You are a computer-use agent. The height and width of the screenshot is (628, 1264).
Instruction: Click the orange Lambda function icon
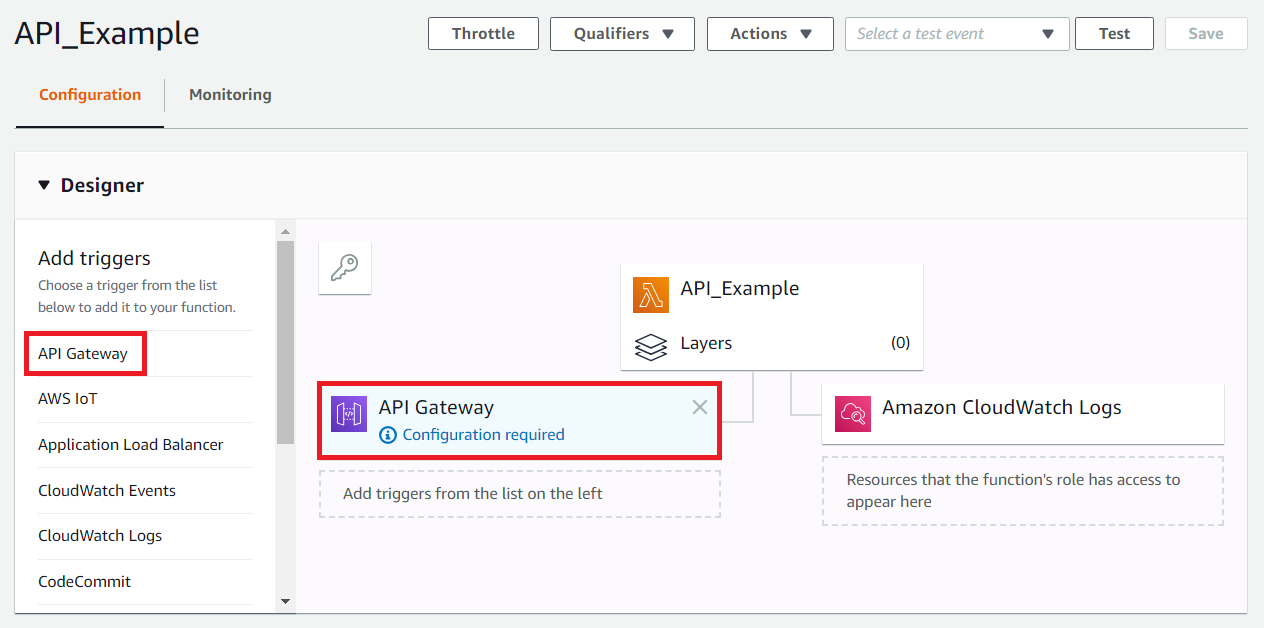[x=651, y=295]
